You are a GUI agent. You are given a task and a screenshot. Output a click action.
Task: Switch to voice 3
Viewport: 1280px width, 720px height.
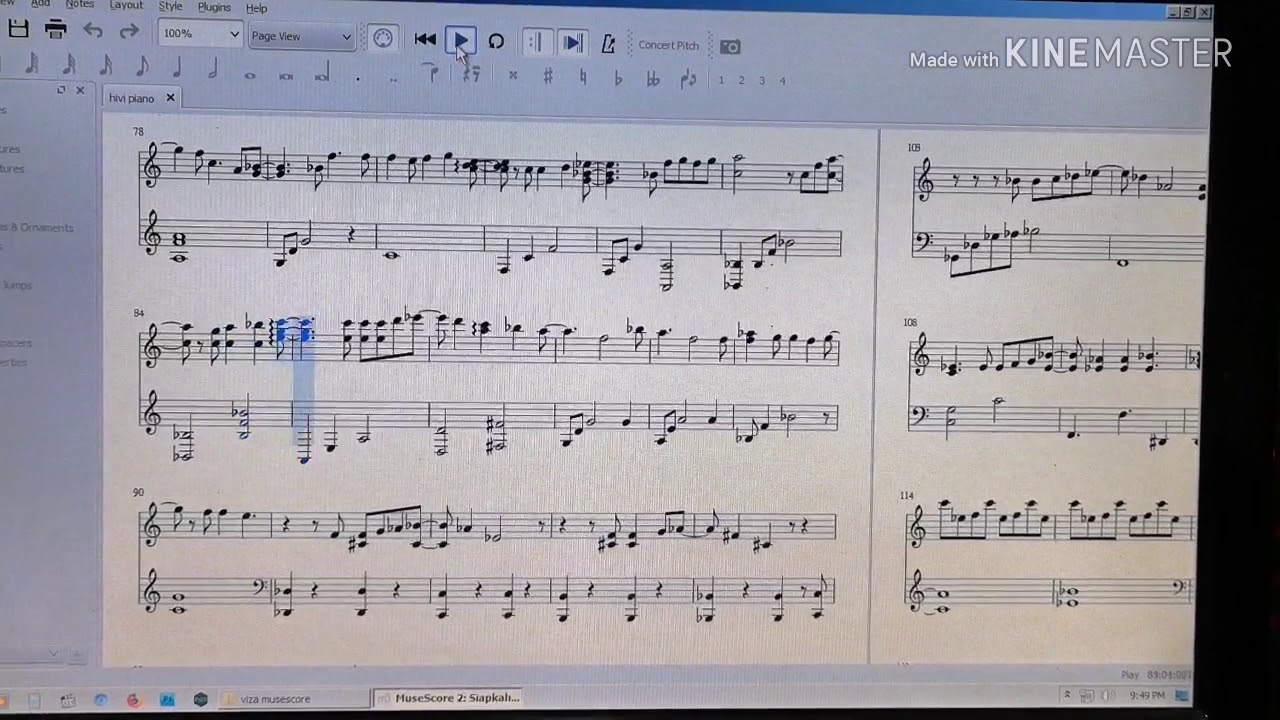click(x=762, y=80)
